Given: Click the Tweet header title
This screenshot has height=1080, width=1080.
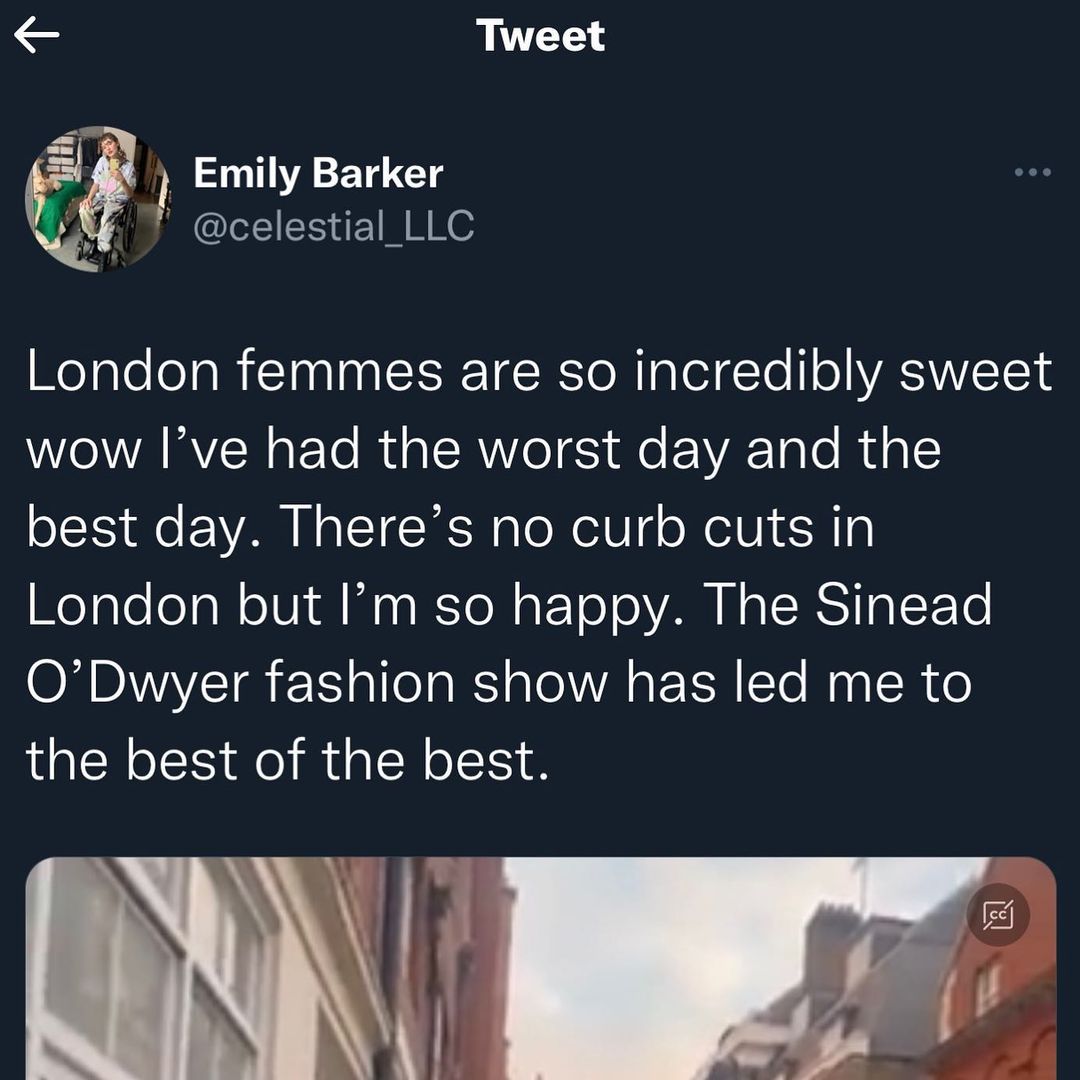Looking at the screenshot, I should point(540,36).
